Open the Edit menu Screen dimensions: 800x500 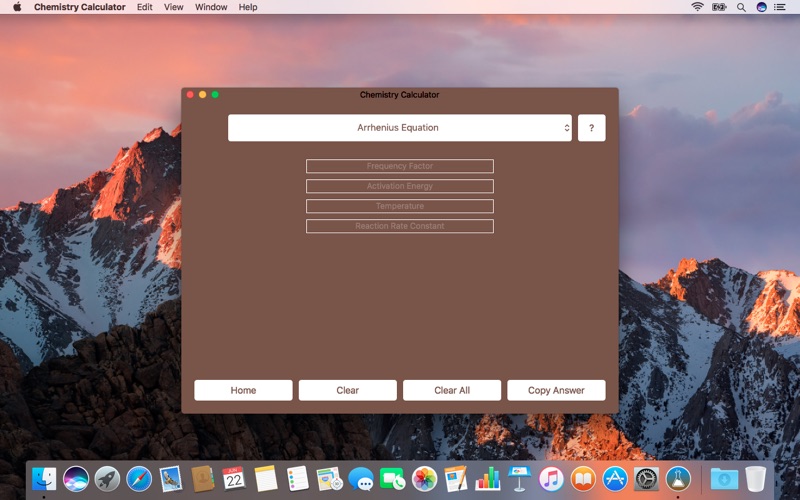pos(145,7)
